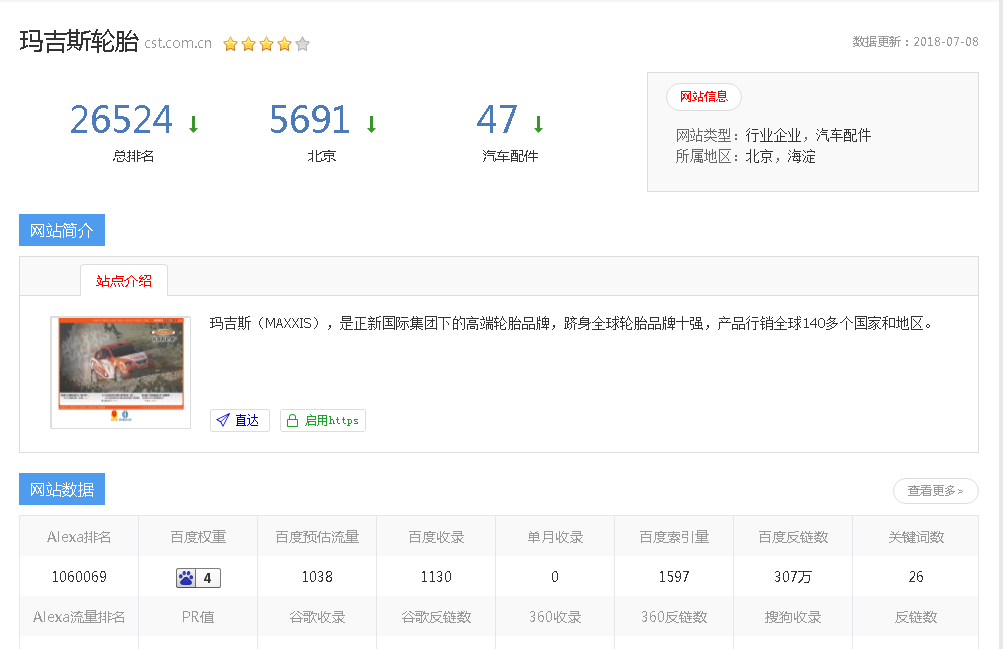The width and height of the screenshot is (1003, 649).
Task: Click the 玛吉斯轮胎 site title
Action: pos(79,42)
